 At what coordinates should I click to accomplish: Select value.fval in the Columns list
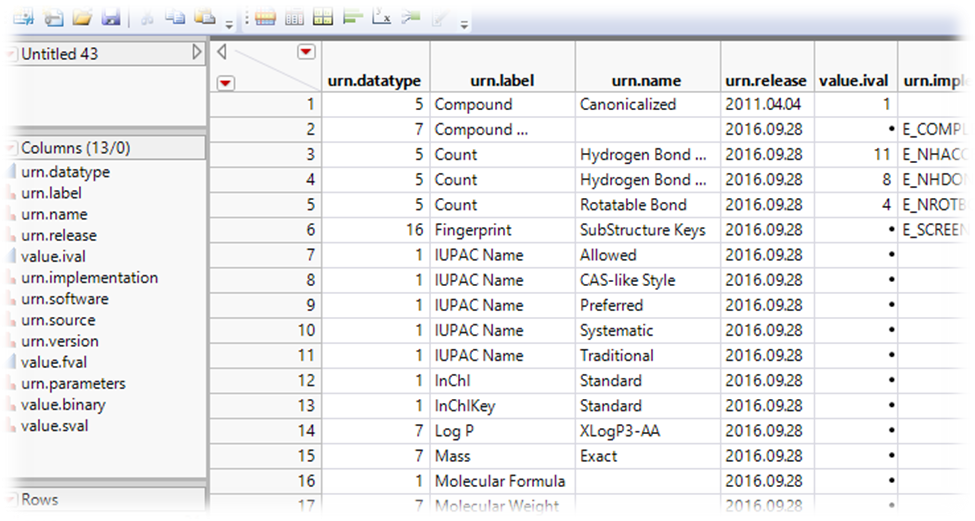(53, 362)
